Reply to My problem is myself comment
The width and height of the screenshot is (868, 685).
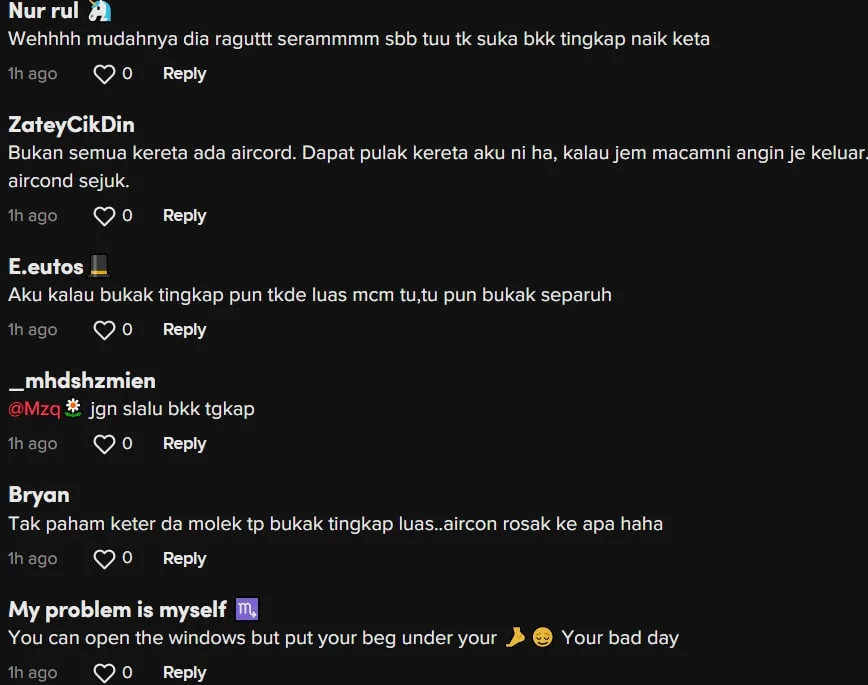coord(184,672)
